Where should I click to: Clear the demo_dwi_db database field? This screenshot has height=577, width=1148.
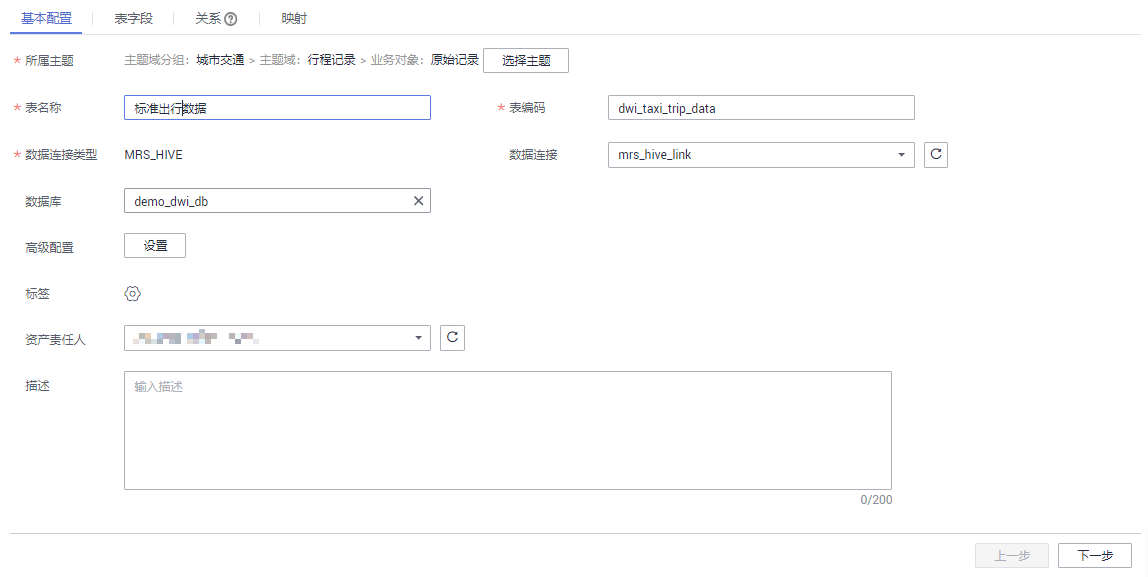[x=419, y=201]
